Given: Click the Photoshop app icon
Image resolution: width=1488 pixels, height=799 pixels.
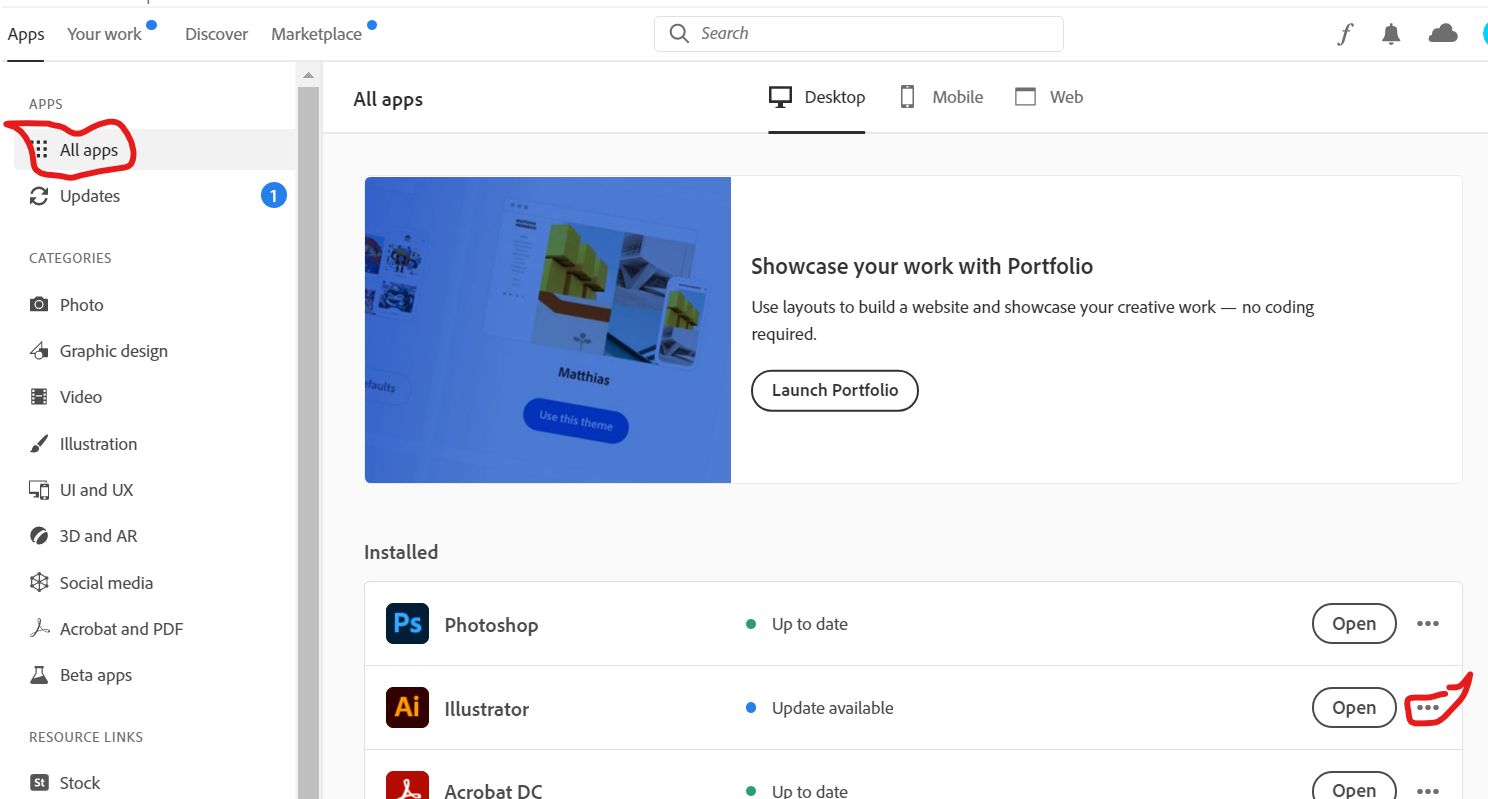Looking at the screenshot, I should [407, 624].
